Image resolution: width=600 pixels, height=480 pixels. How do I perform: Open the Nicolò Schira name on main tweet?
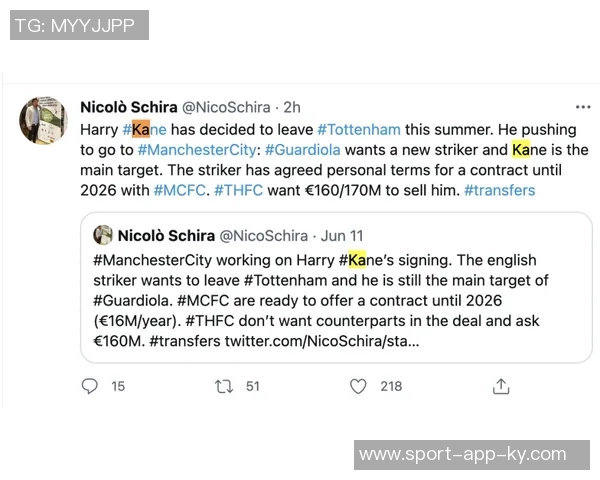tap(127, 107)
